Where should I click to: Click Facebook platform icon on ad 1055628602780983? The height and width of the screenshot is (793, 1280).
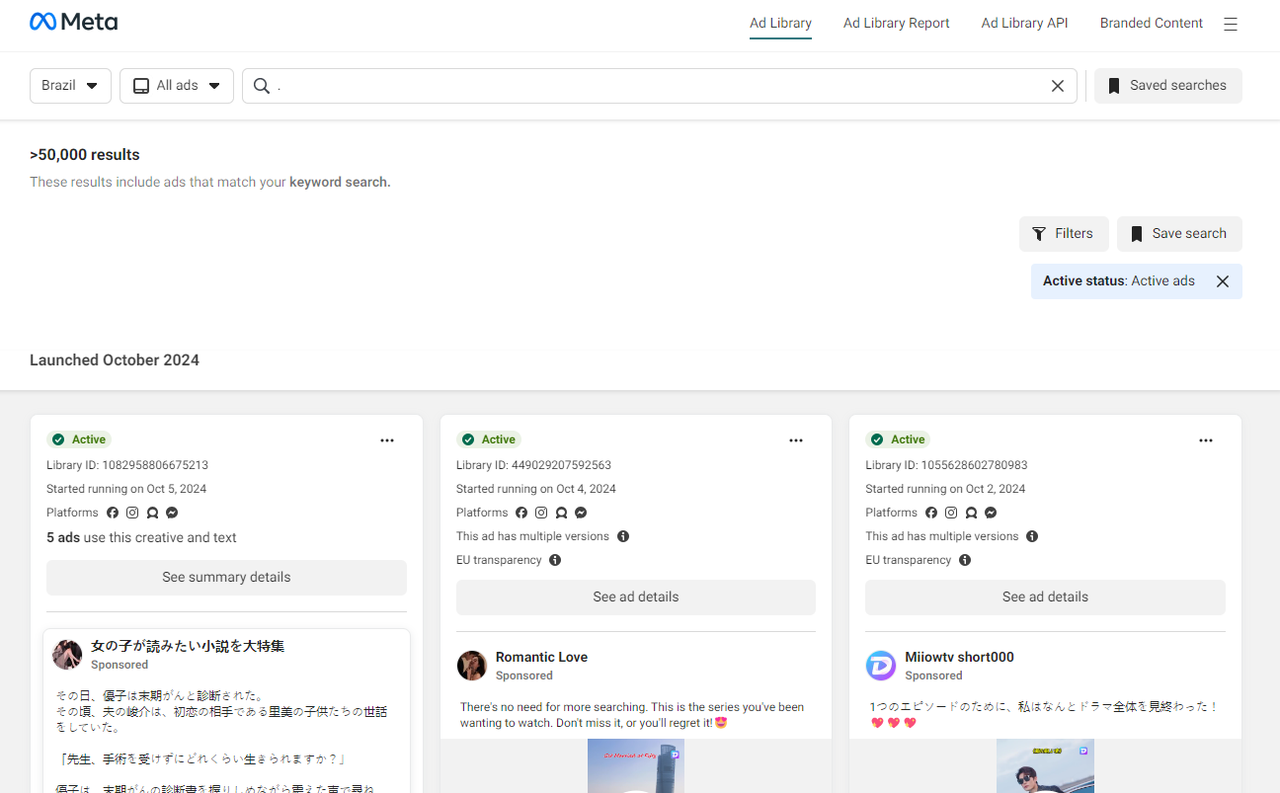click(931, 513)
